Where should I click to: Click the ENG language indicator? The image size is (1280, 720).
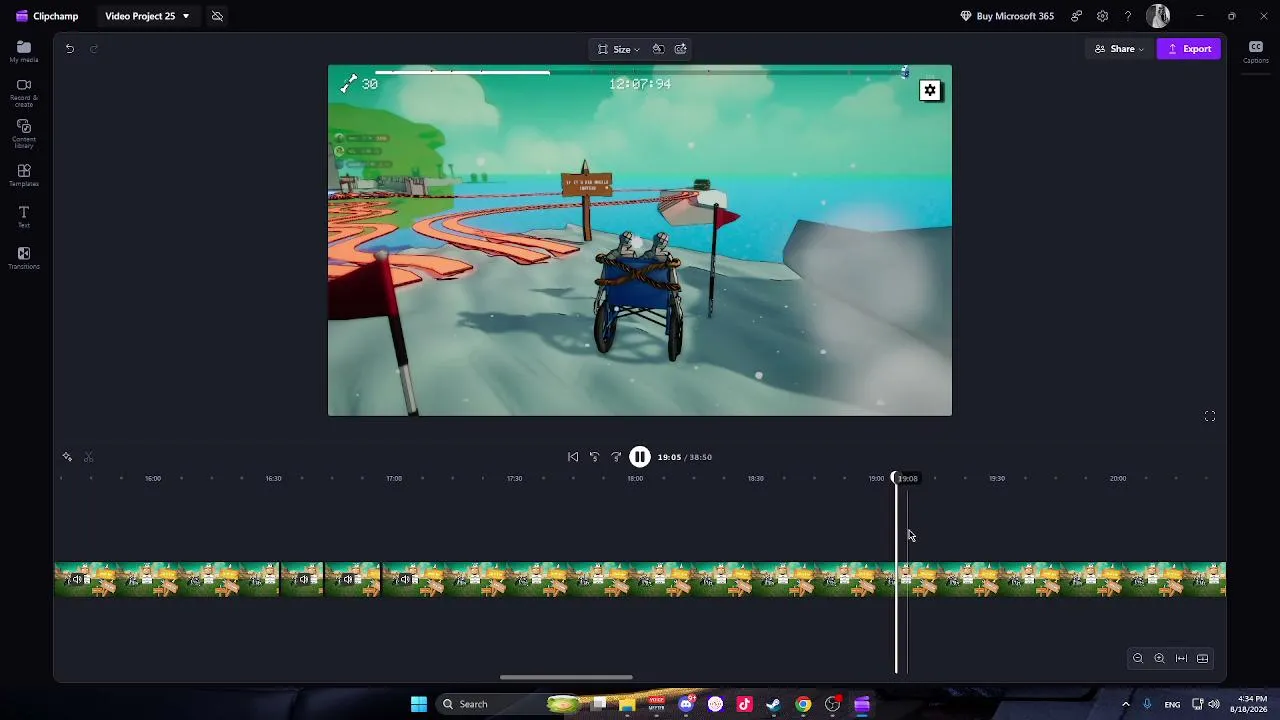[1172, 704]
